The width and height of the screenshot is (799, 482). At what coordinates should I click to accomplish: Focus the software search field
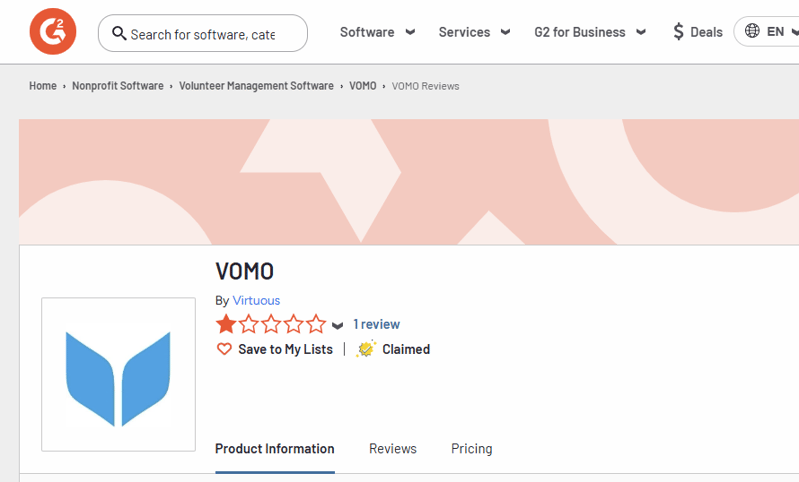pos(203,33)
